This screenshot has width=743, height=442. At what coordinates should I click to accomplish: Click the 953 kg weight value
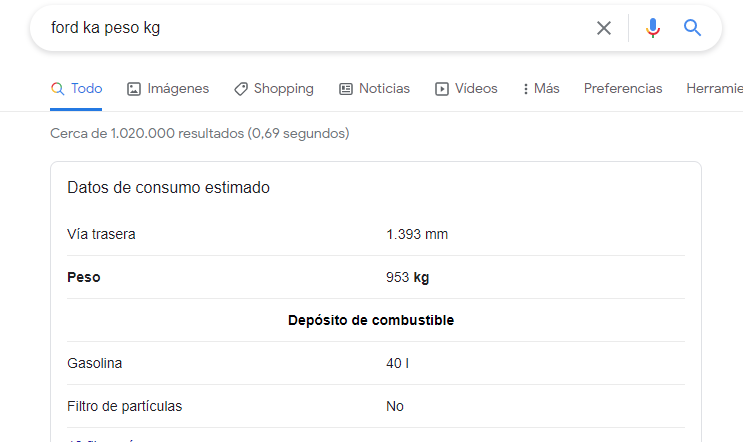408,277
